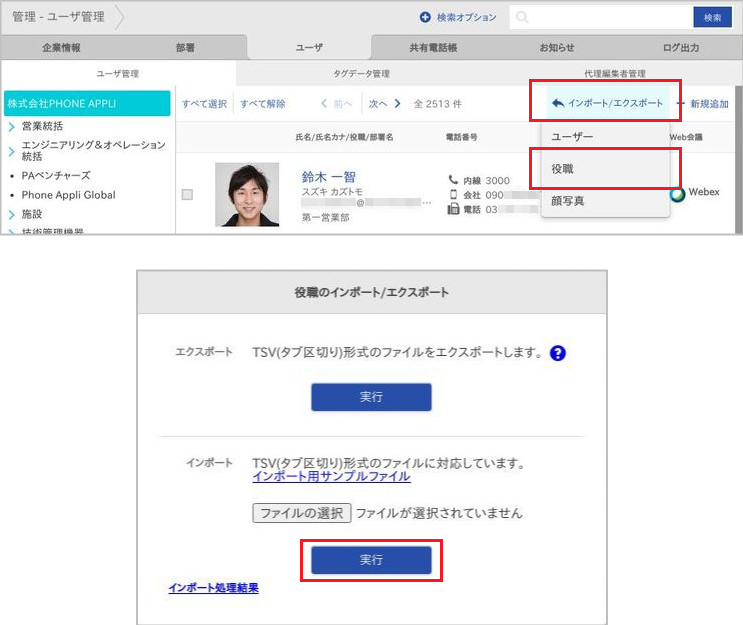Open the 企業情報 tab
743x625 pixels.
click(61, 47)
